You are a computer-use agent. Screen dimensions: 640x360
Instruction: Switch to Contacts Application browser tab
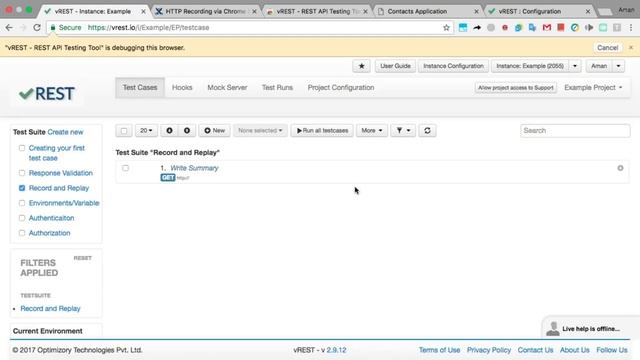(x=427, y=11)
